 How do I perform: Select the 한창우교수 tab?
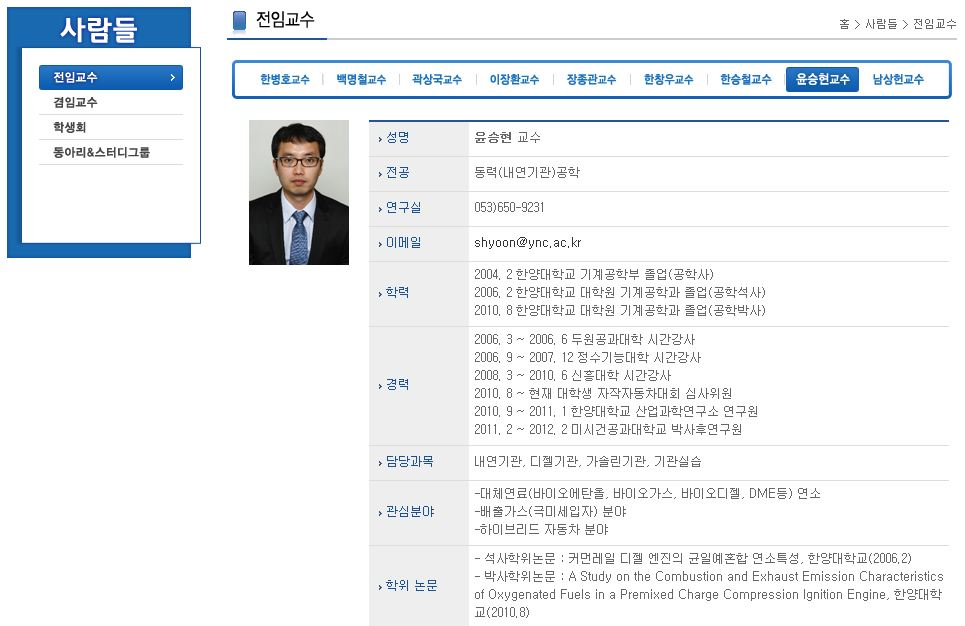point(668,79)
